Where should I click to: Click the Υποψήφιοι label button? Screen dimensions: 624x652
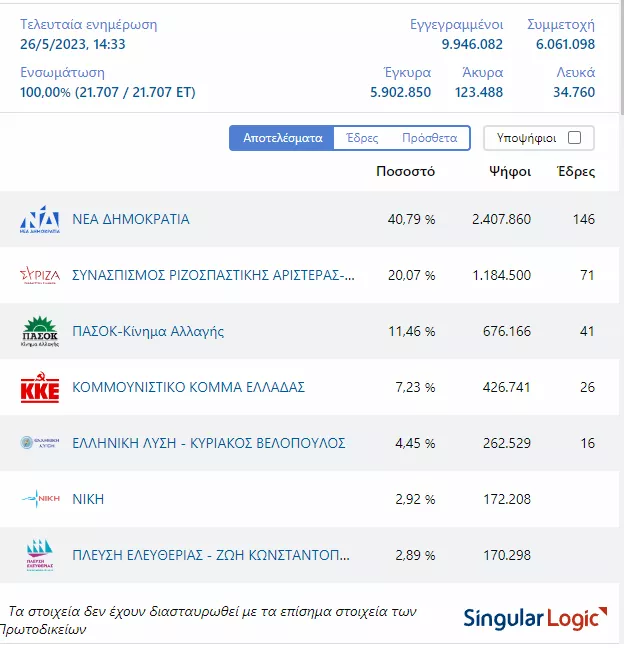pyautogui.click(x=525, y=138)
